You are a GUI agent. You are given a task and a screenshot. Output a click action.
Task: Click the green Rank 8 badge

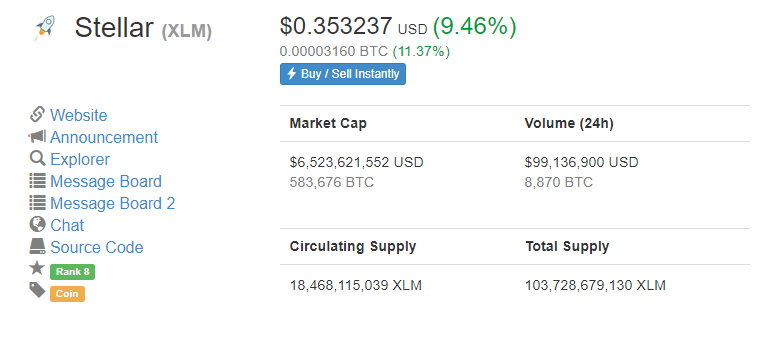[x=72, y=272]
